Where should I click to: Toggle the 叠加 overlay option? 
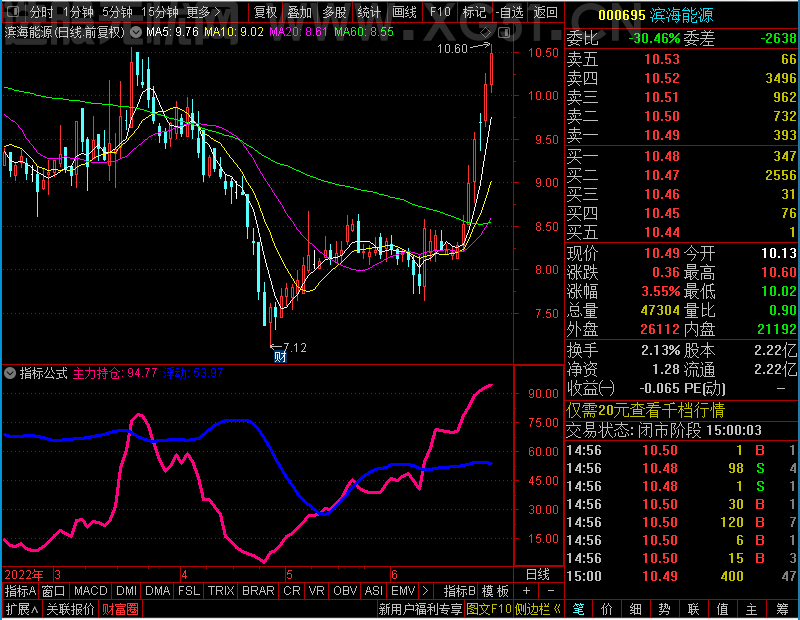click(x=299, y=12)
